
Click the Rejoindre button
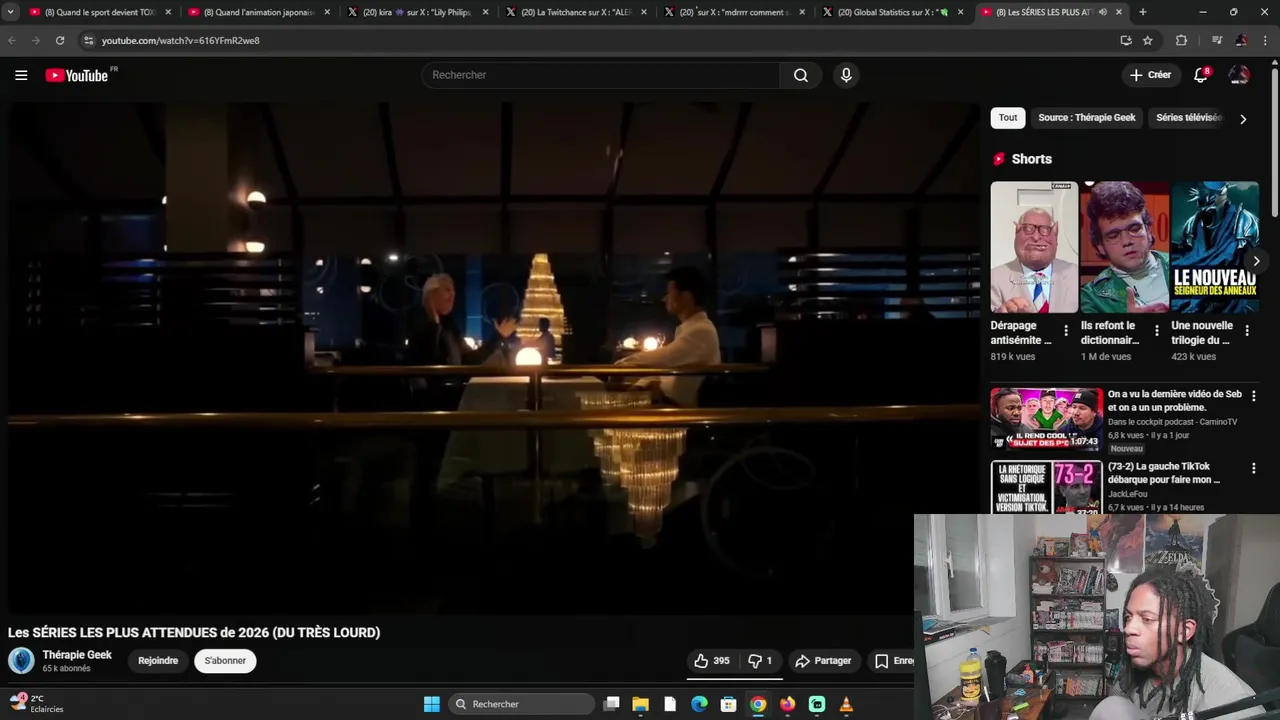pos(158,661)
